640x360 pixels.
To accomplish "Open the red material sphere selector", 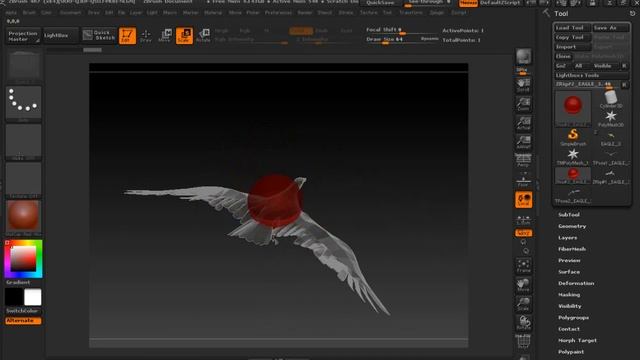I will tap(24, 218).
